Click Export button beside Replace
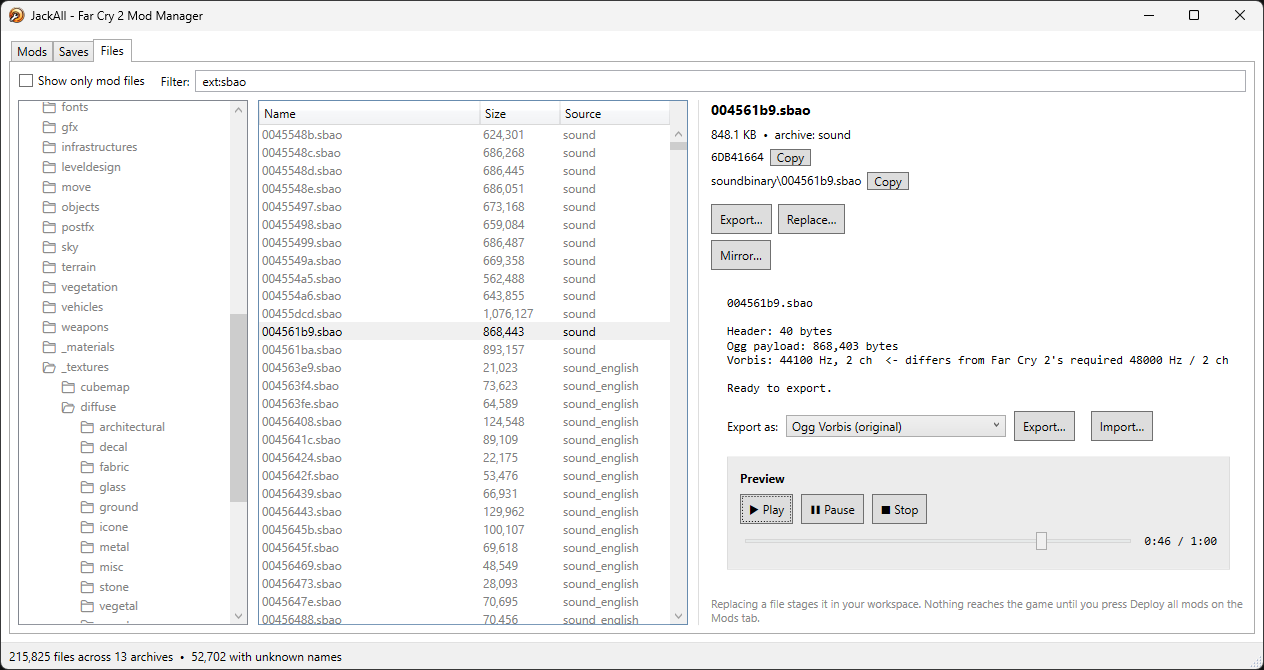 click(741, 219)
